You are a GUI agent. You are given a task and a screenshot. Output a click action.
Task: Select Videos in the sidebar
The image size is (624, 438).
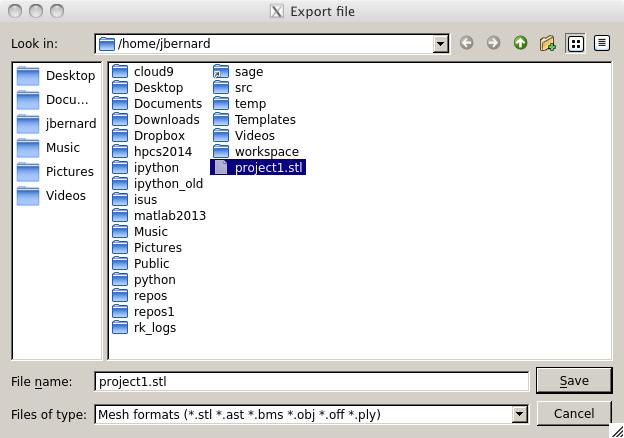51,196
